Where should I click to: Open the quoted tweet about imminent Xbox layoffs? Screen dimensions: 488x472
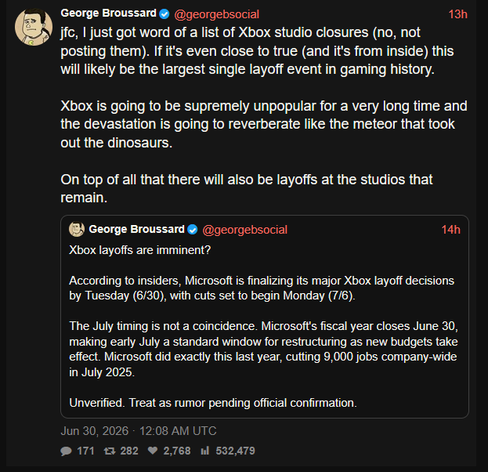(265, 317)
